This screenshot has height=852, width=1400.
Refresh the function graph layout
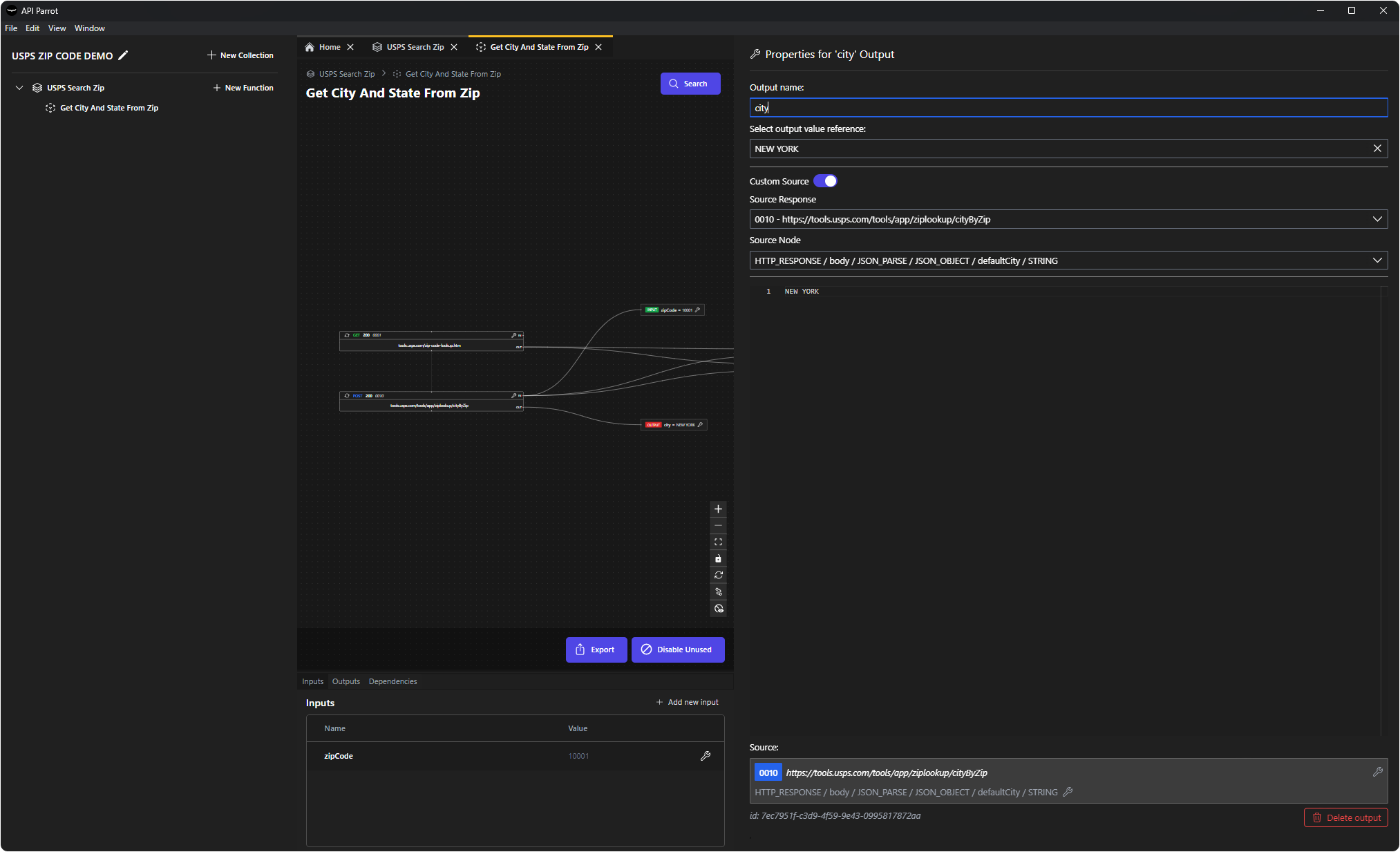[x=718, y=575]
